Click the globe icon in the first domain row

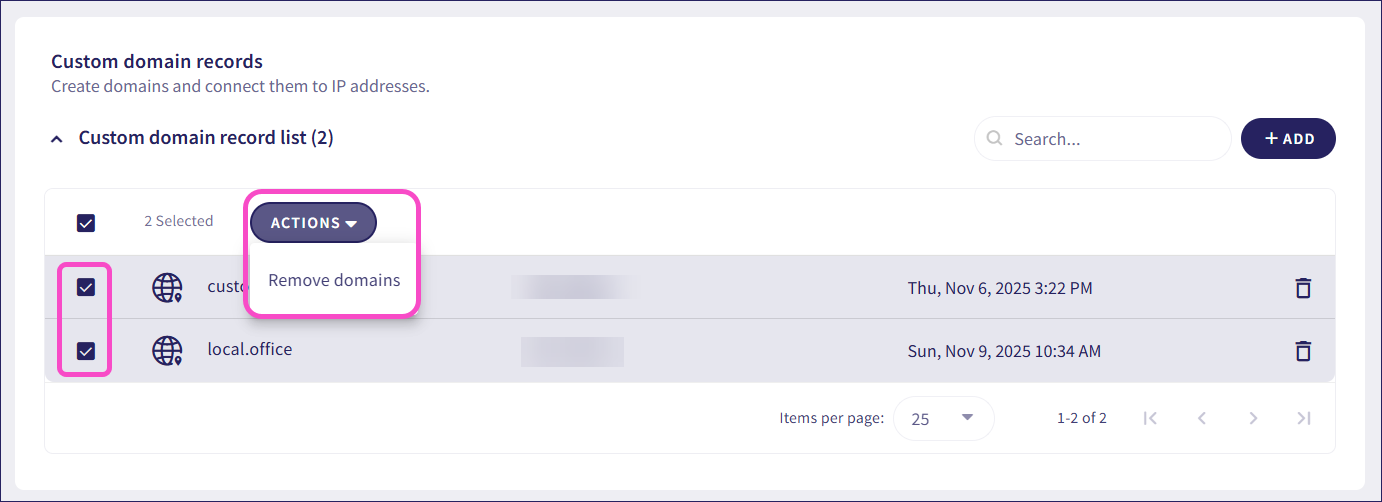click(167, 288)
